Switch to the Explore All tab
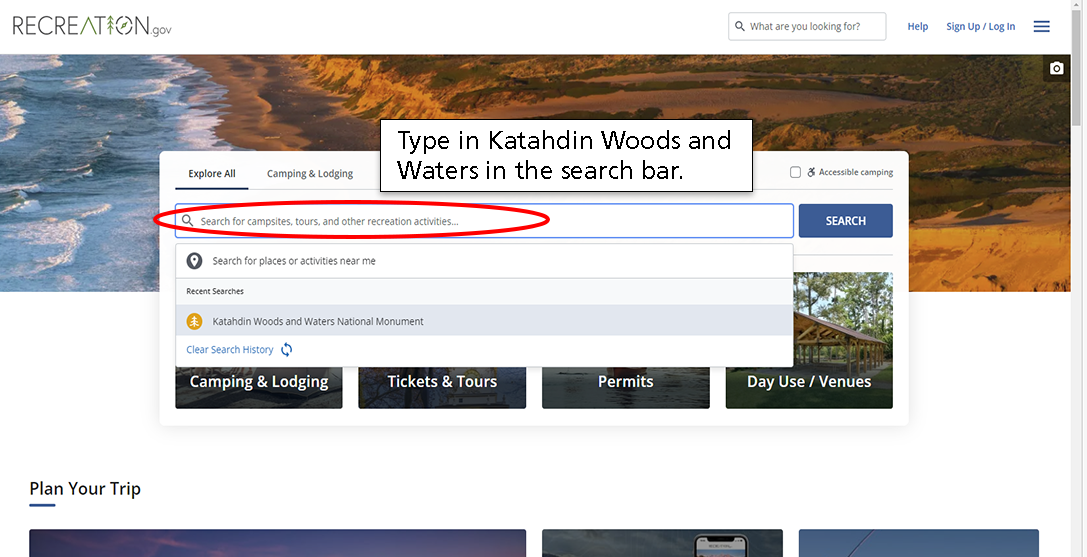The width and height of the screenshot is (1087, 557). pyautogui.click(x=211, y=173)
